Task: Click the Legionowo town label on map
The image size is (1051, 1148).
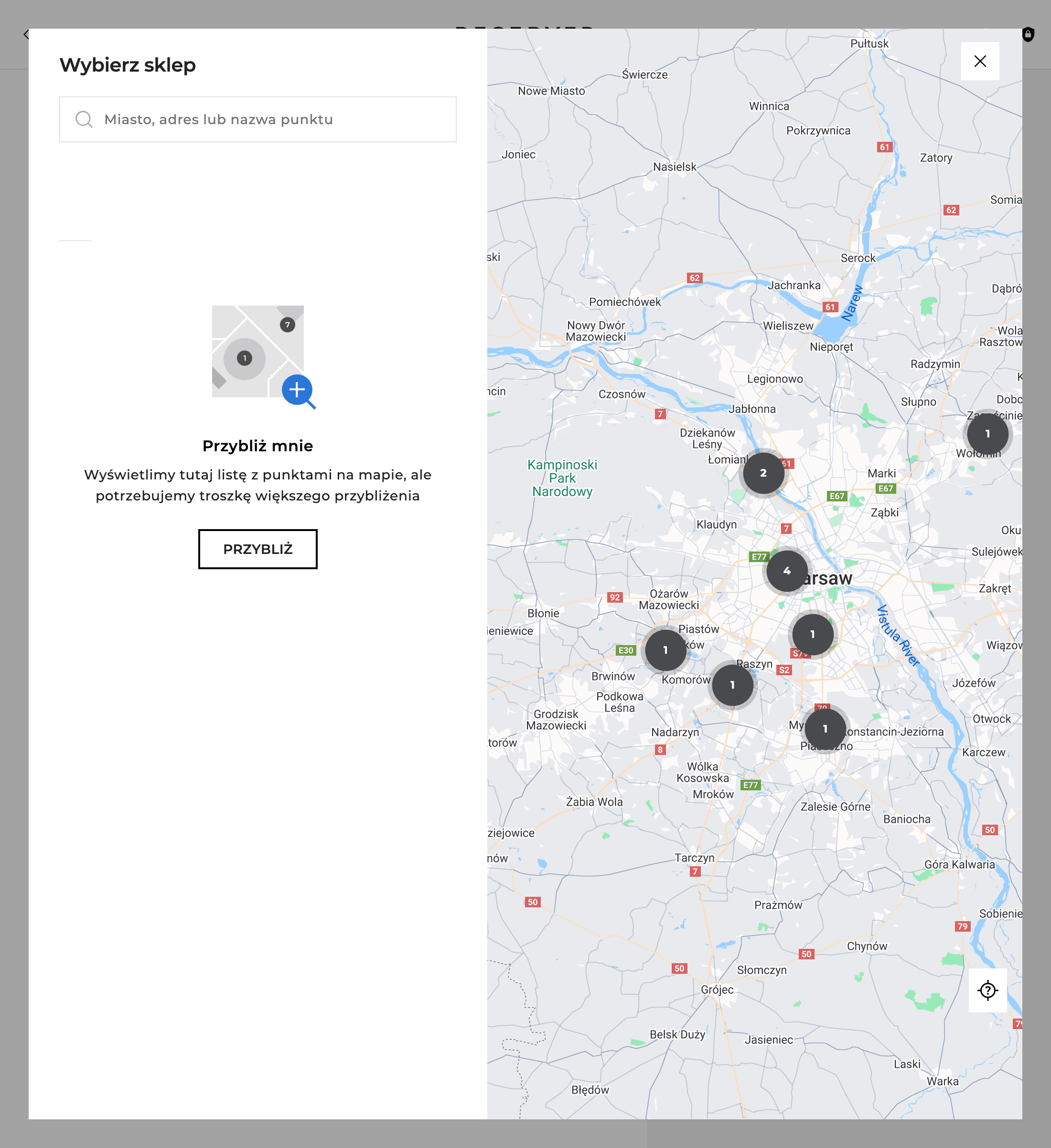Action: (775, 379)
